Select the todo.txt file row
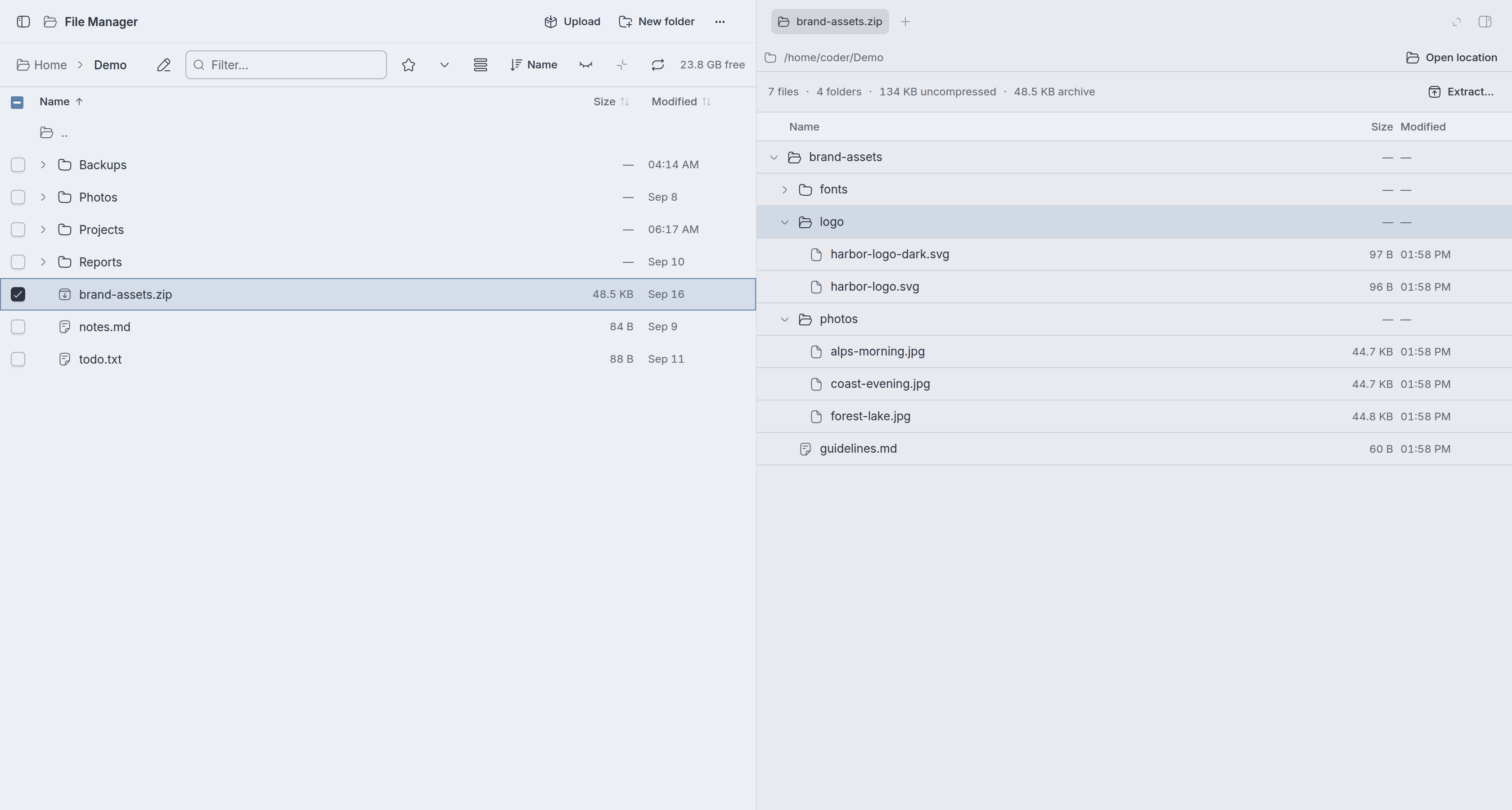The height and width of the screenshot is (810, 1512). (378, 359)
